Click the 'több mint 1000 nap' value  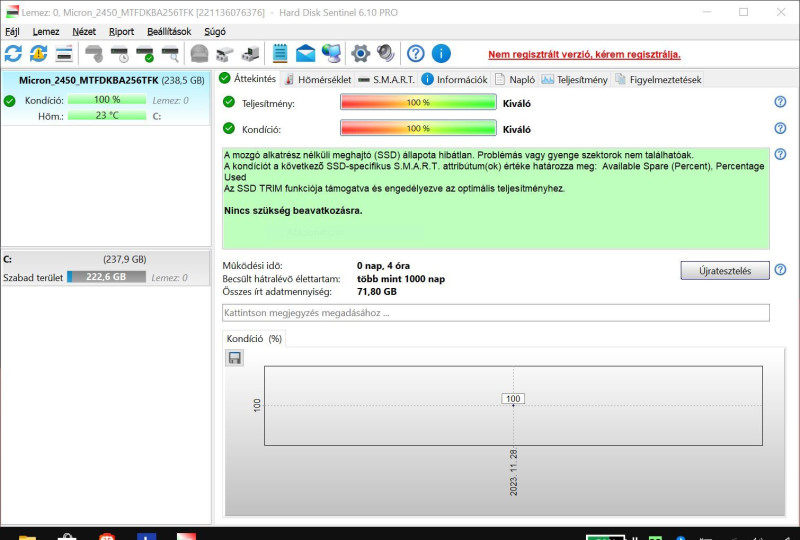[401, 279]
